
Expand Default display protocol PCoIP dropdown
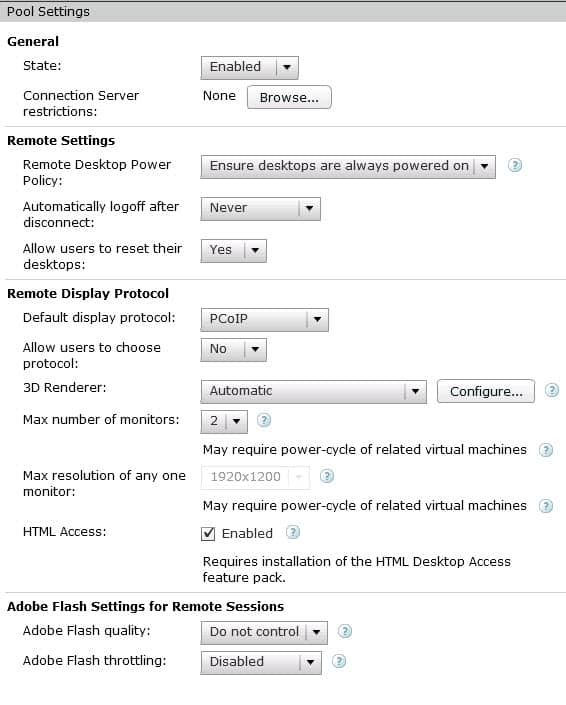[265, 320]
